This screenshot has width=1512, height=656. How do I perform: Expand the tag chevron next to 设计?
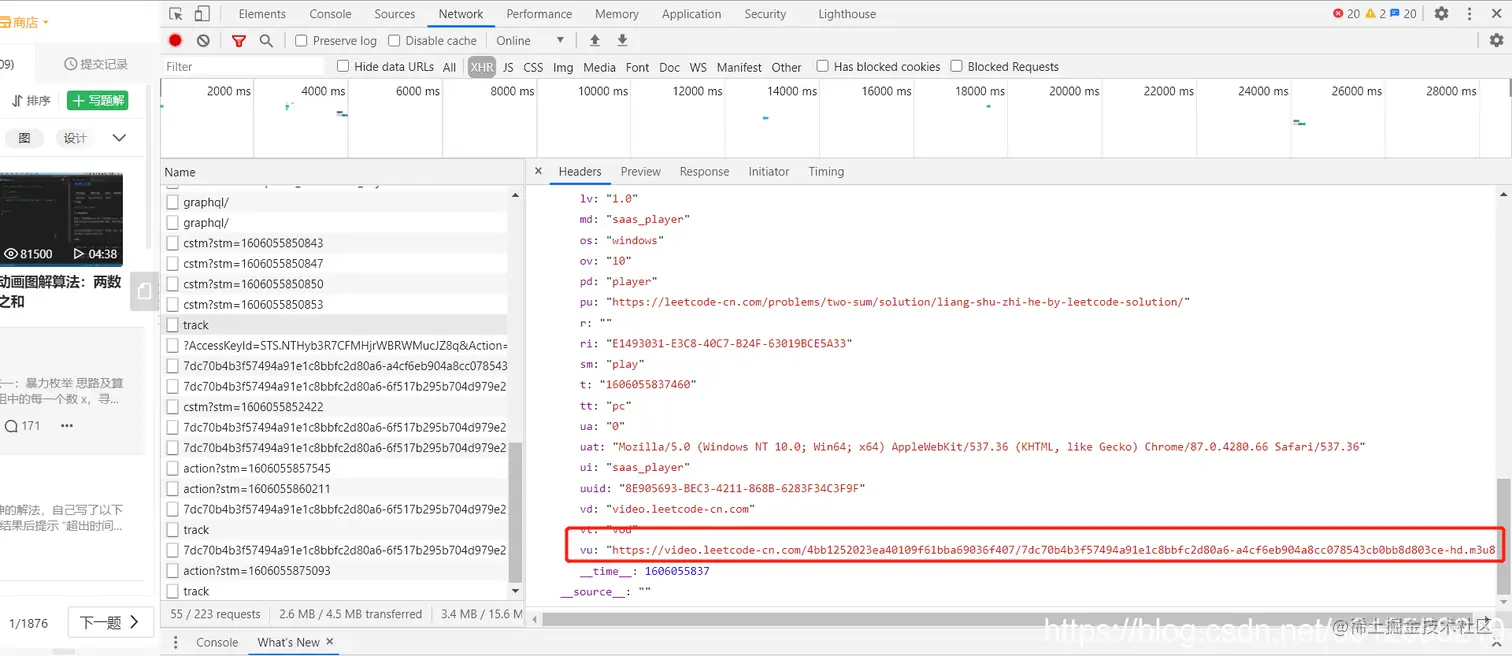[119, 138]
